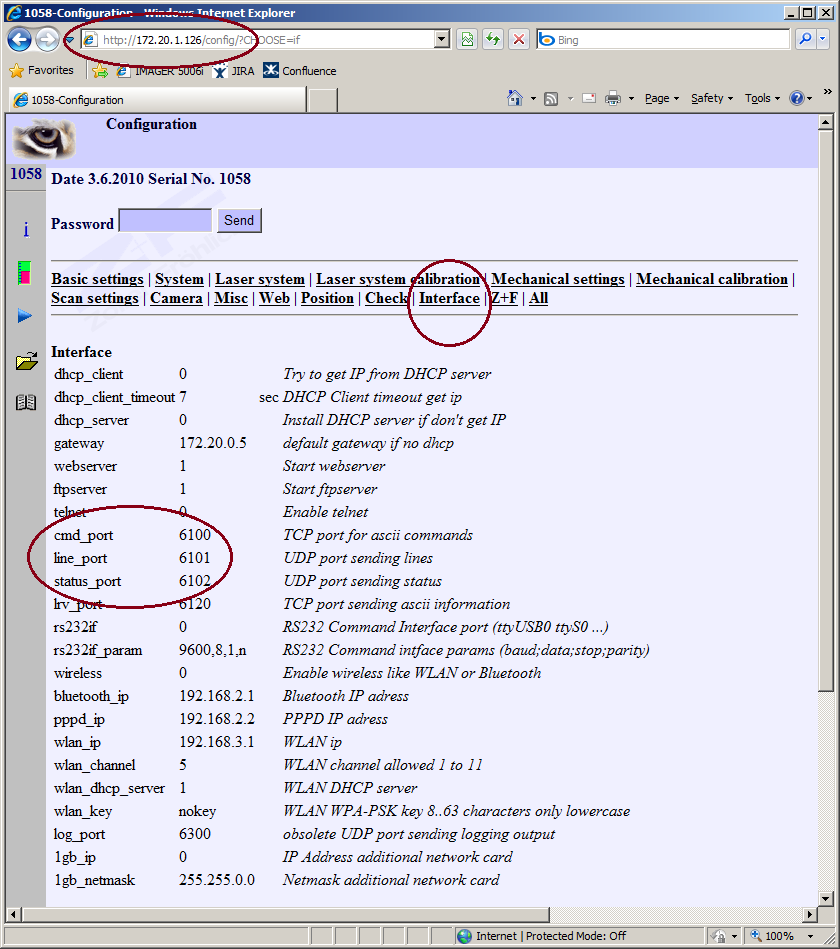Image resolution: width=840 pixels, height=949 pixels.
Task: Open the All settings link
Action: pos(539,298)
